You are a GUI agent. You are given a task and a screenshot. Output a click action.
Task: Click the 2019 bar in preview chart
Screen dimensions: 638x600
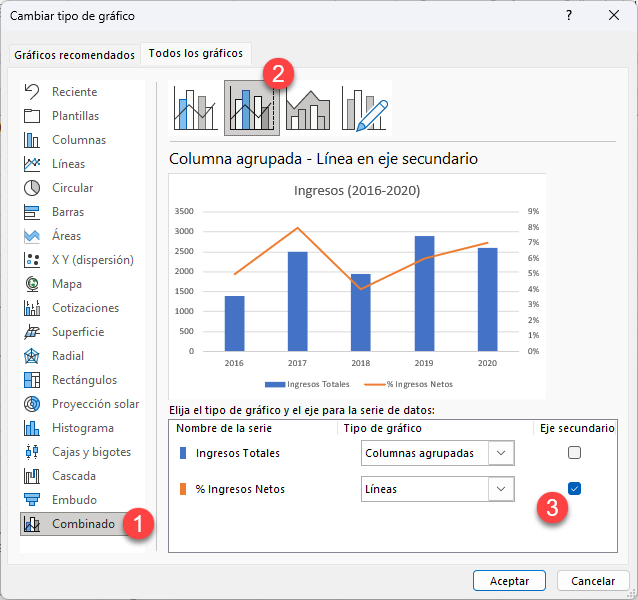(x=424, y=293)
